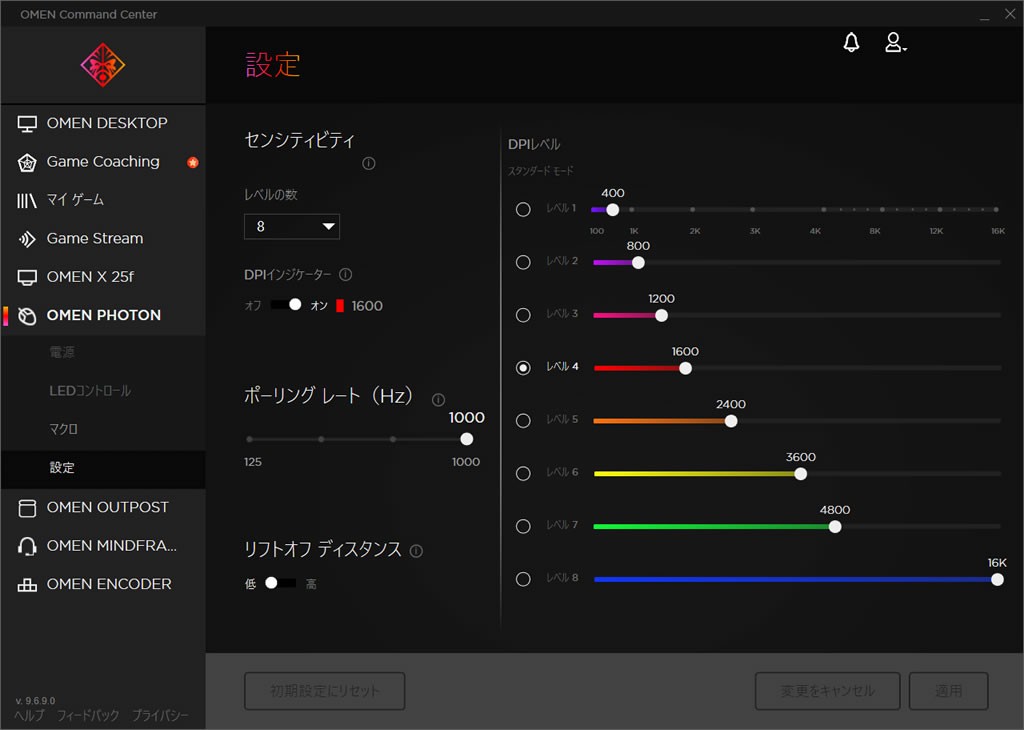
Task: Select the 設定 submenu item
Action: click(103, 468)
